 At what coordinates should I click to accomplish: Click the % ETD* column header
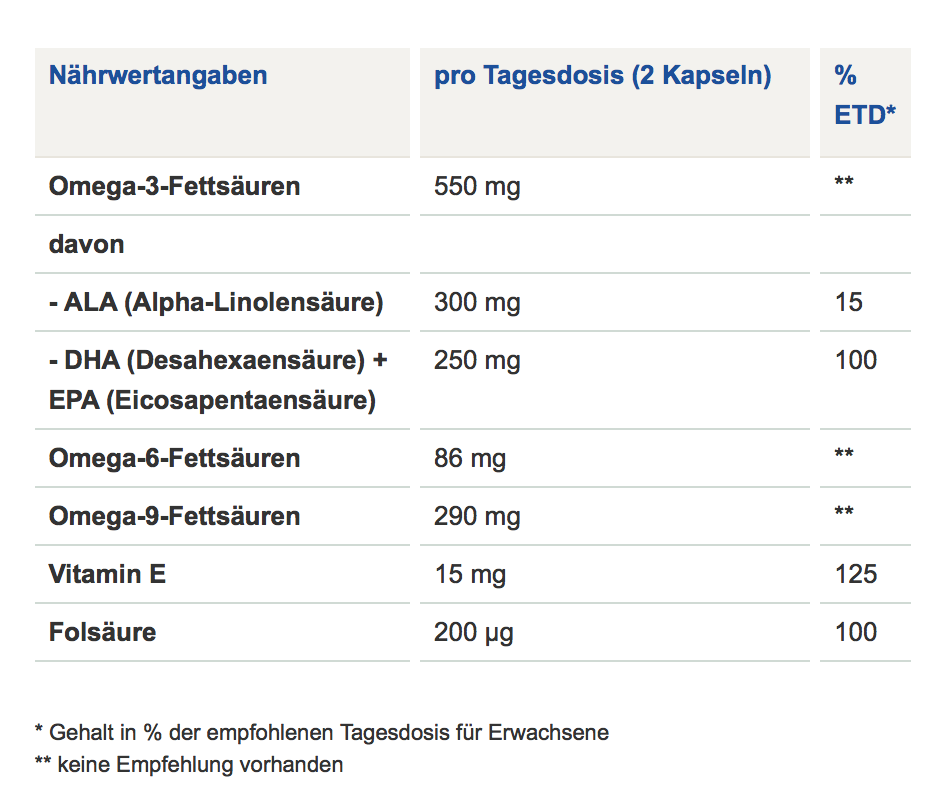coord(864,95)
